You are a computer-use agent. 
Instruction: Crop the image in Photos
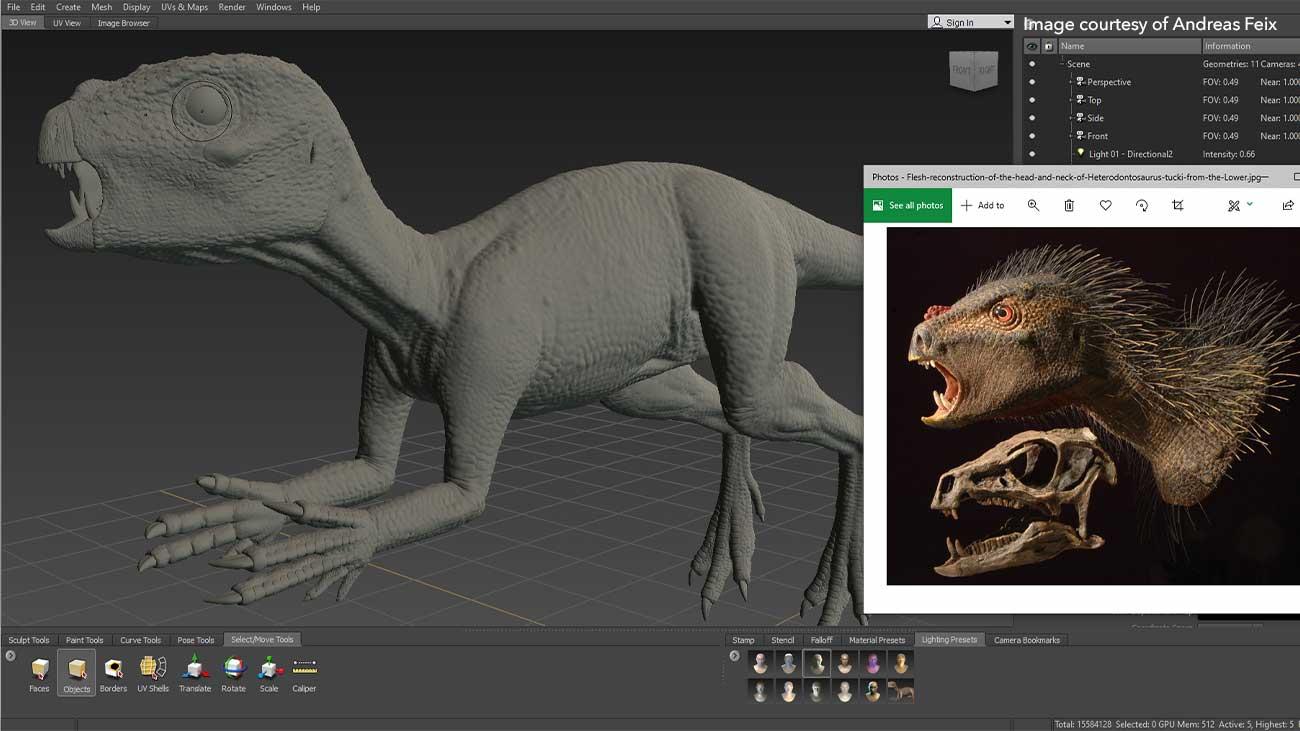(1177, 205)
